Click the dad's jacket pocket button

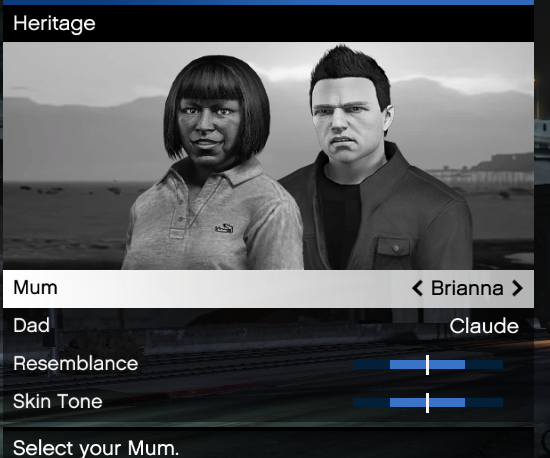click(x=396, y=248)
